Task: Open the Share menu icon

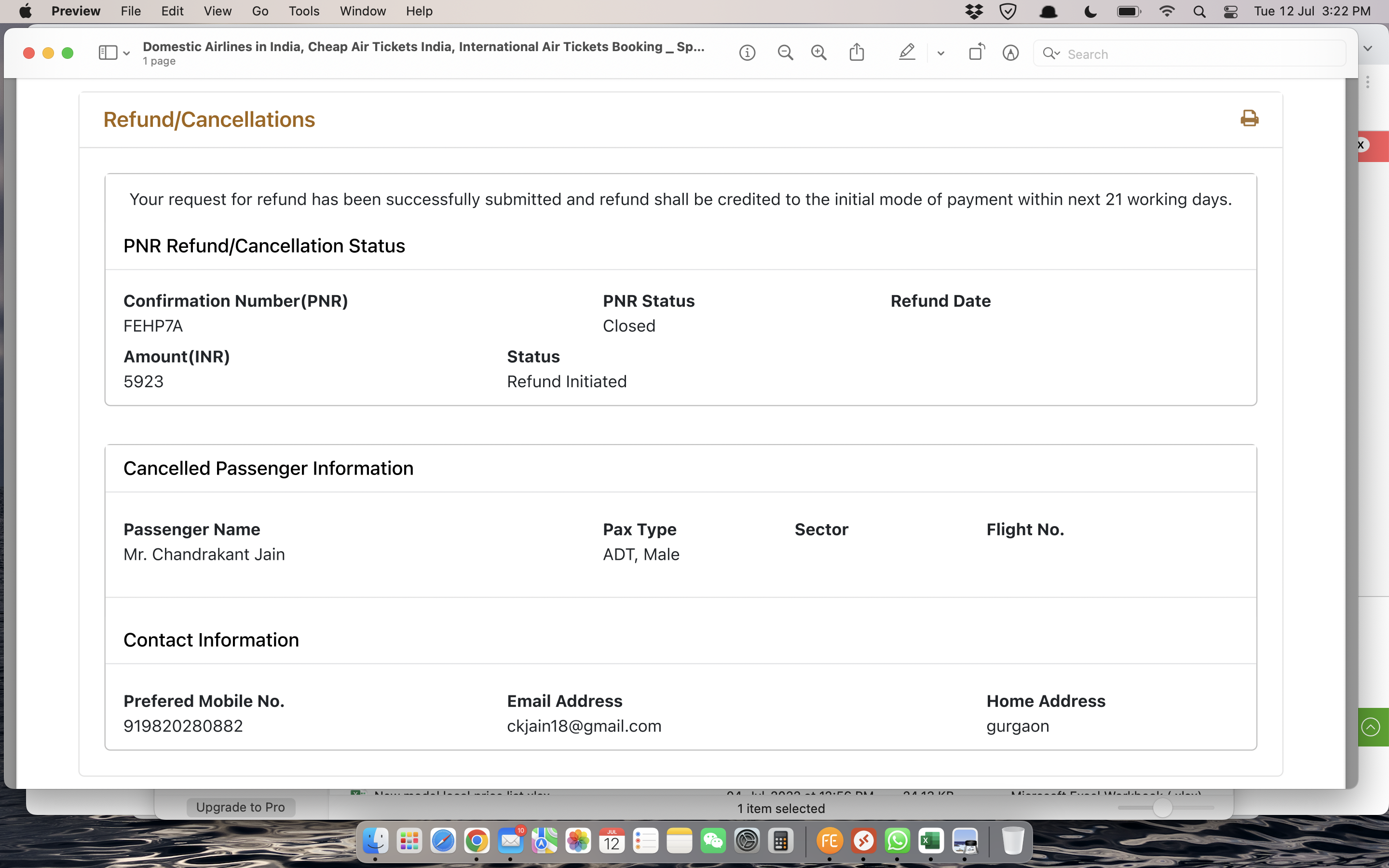Action: [x=857, y=53]
